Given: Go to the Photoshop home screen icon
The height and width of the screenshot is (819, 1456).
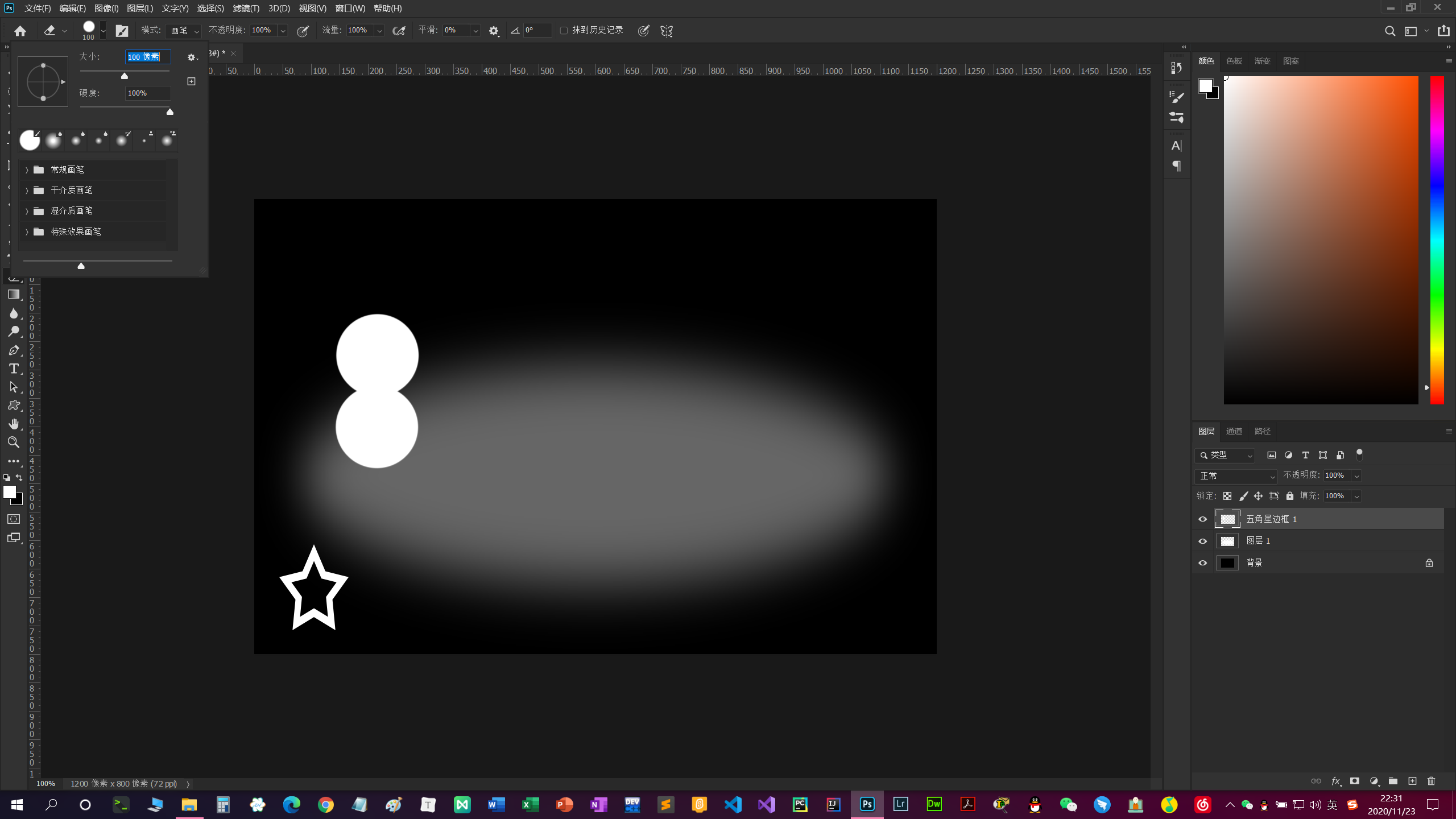Looking at the screenshot, I should (x=20, y=31).
